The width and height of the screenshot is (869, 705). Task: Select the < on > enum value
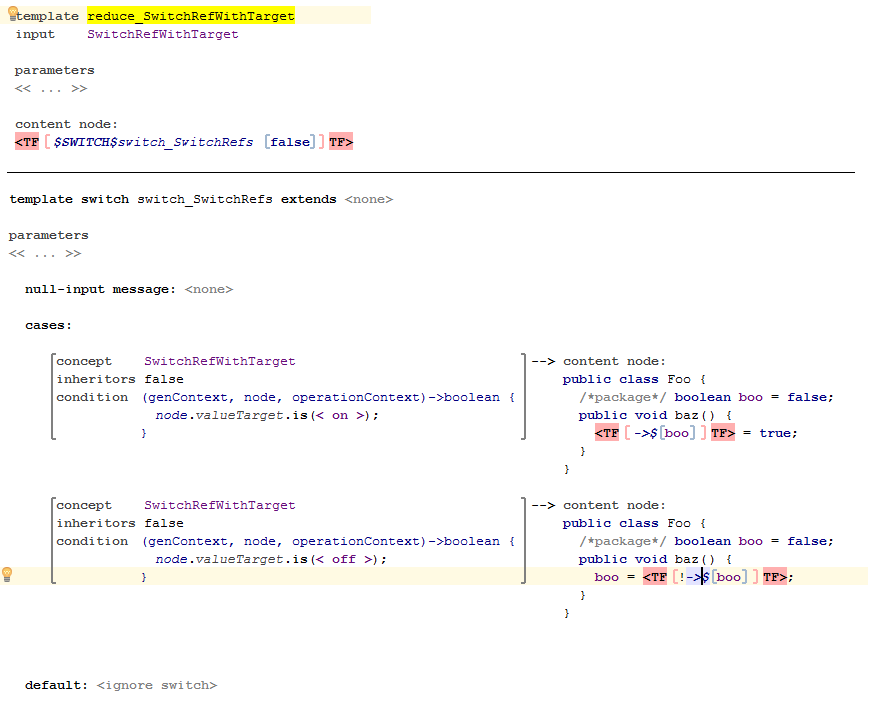click(x=339, y=415)
